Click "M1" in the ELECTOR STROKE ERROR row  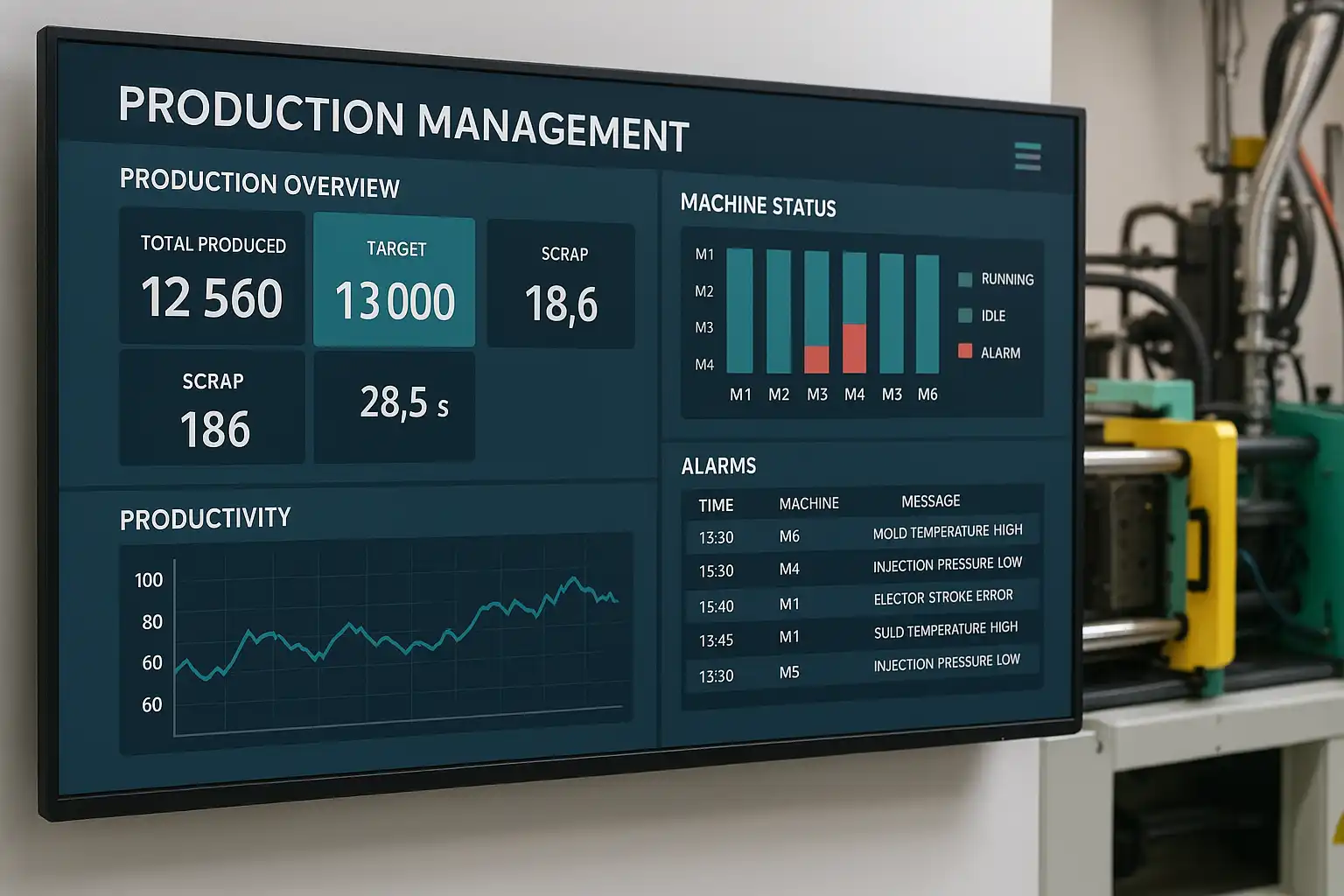pyautogui.click(x=789, y=604)
